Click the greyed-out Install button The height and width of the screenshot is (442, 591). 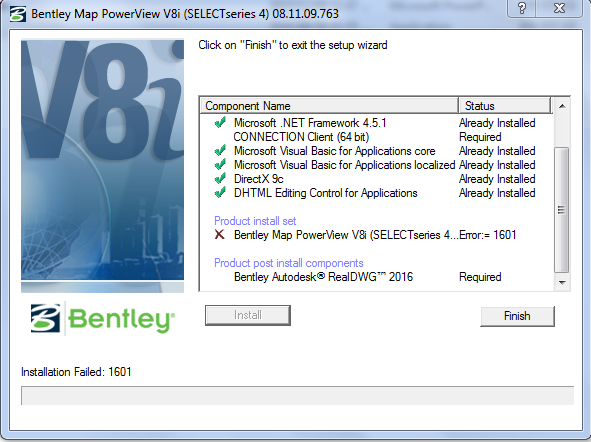pyautogui.click(x=248, y=315)
